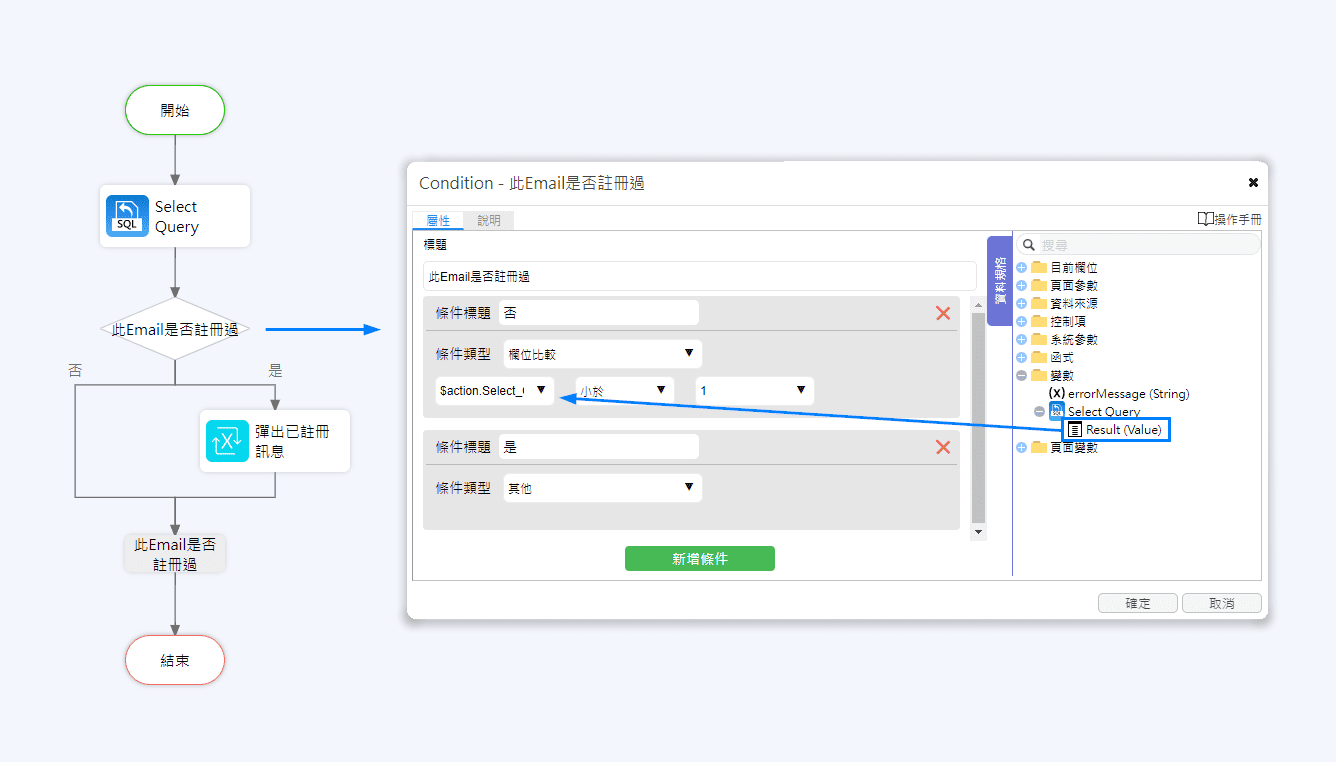Click the errorMessage variable (x) icon

[1057, 394]
